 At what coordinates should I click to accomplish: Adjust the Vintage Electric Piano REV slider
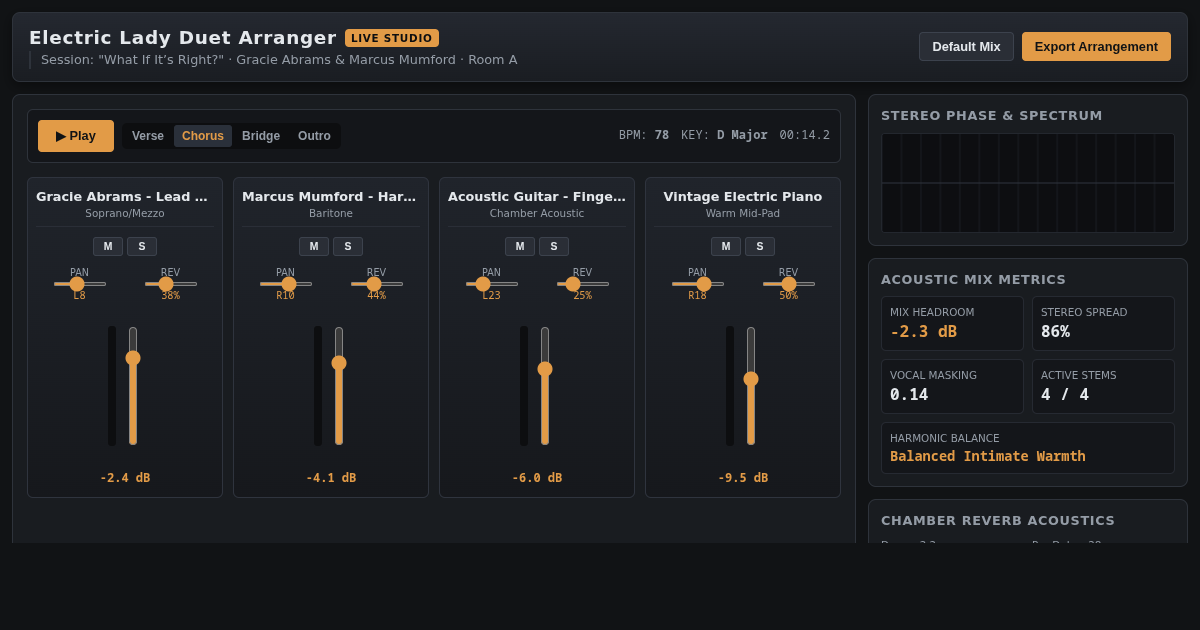pyautogui.click(x=789, y=284)
